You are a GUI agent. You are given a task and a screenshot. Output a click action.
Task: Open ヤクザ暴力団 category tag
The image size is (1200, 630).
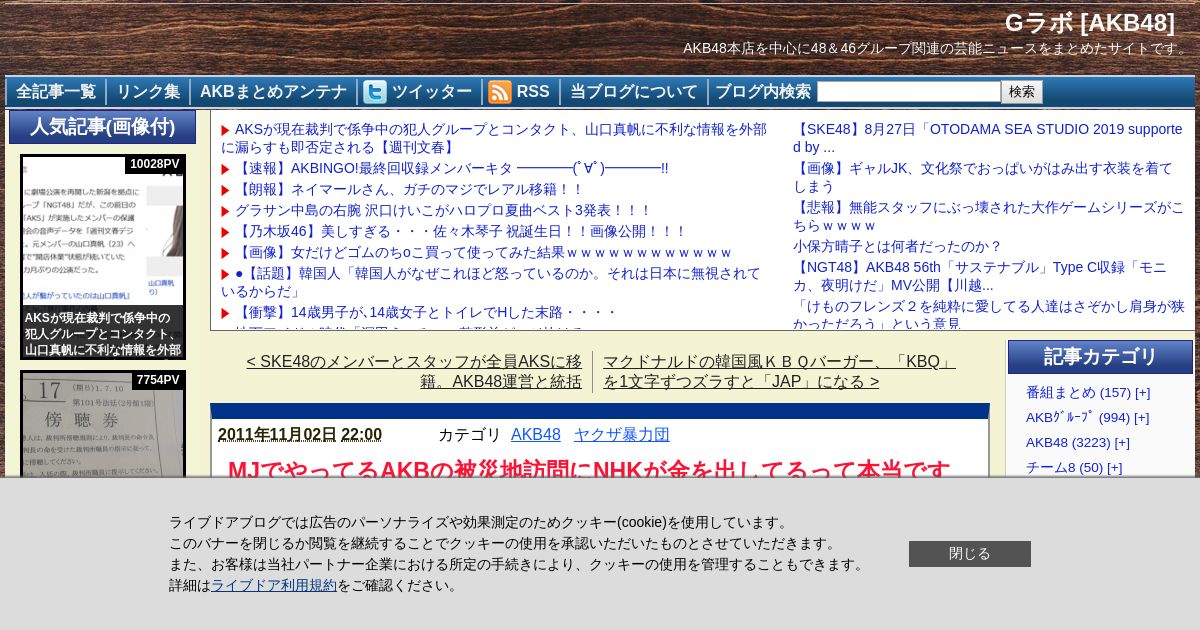coord(622,434)
